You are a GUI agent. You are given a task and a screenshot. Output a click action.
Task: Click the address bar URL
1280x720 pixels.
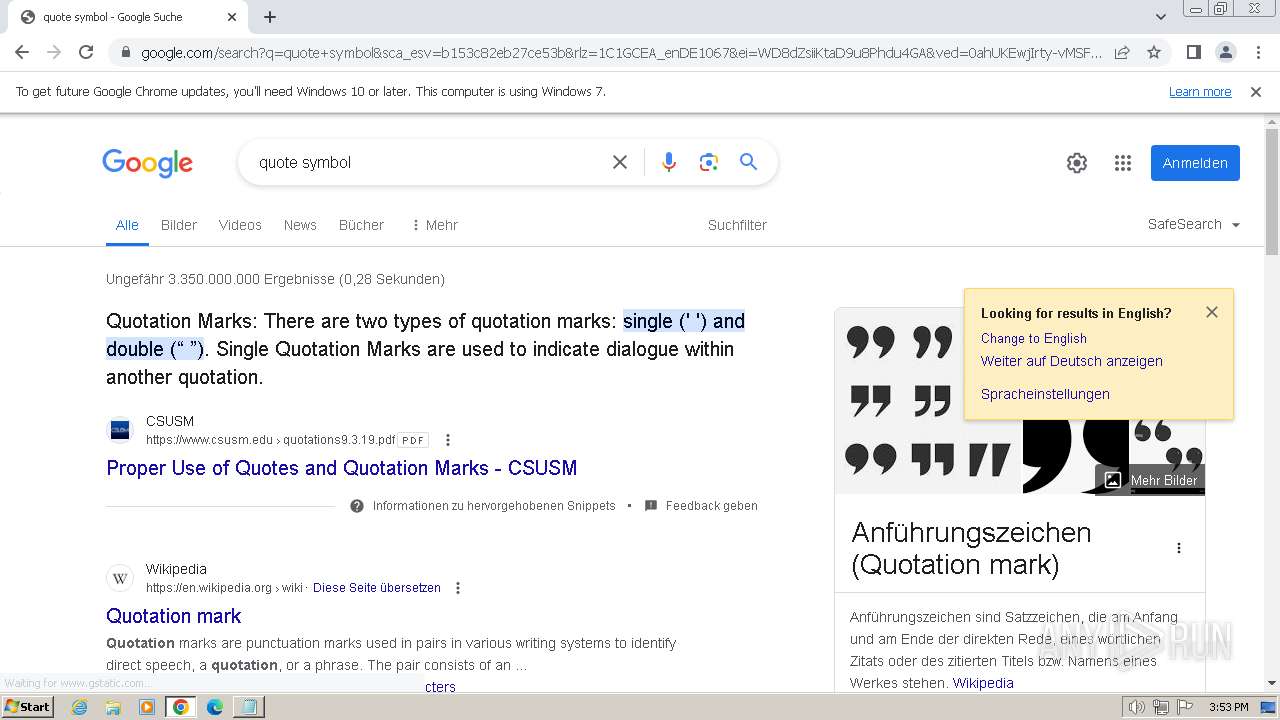(620, 53)
